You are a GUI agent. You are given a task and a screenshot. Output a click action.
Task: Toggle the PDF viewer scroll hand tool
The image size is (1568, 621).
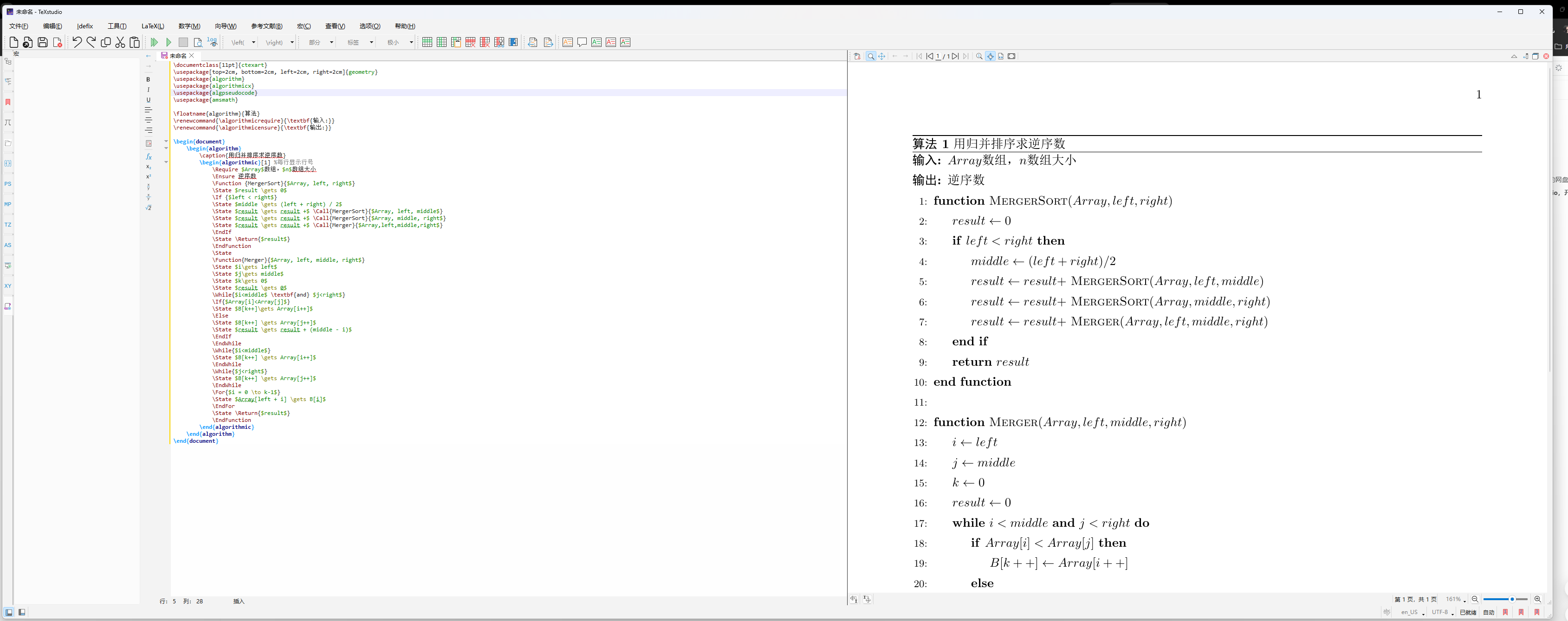tap(881, 56)
